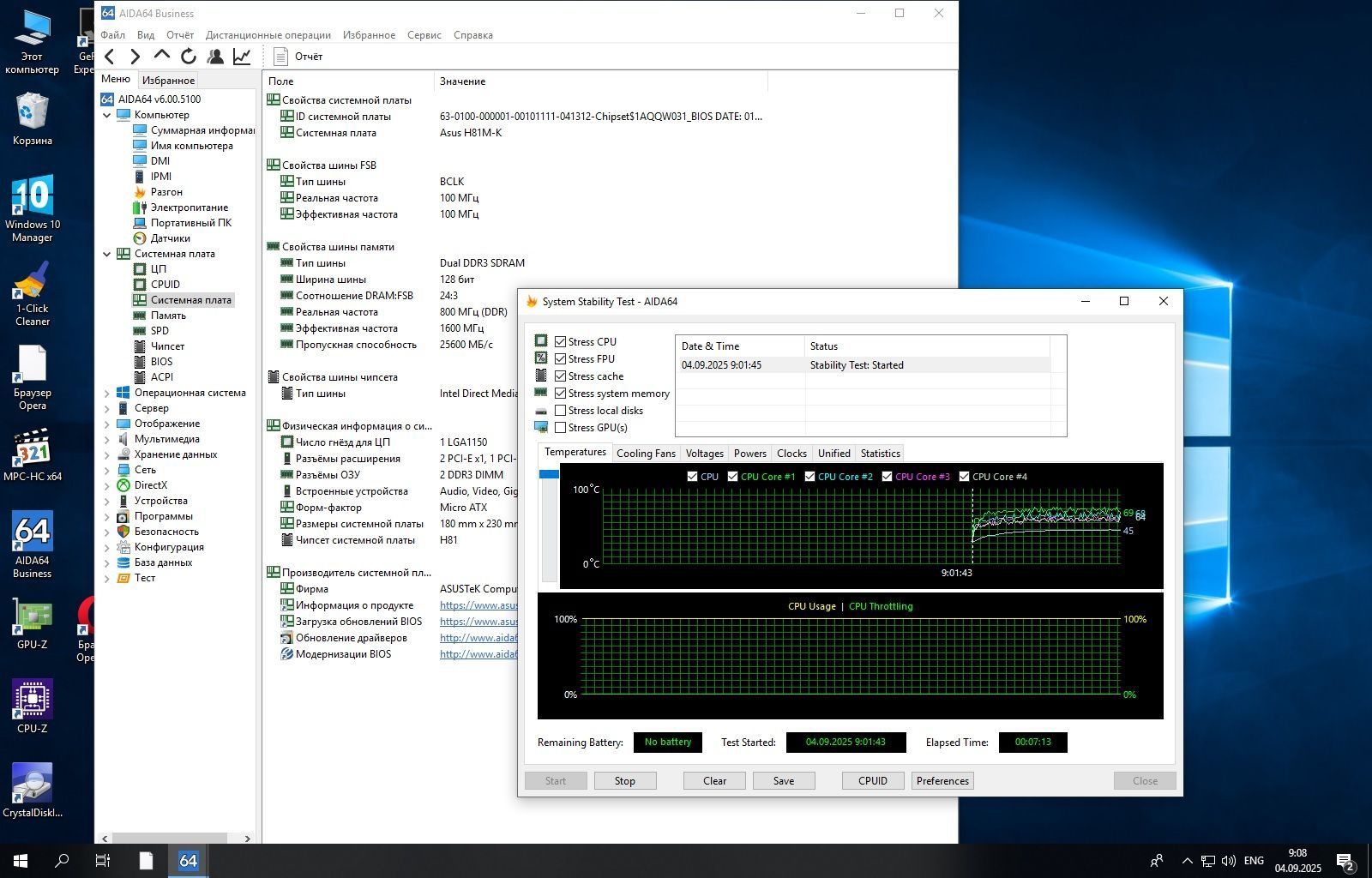Open GPU-Z desktop shortcut
The image size is (1372, 878).
pyautogui.click(x=33, y=623)
